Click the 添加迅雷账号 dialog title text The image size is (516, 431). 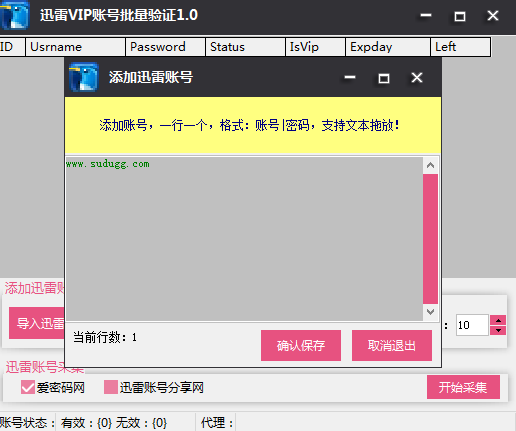point(151,77)
